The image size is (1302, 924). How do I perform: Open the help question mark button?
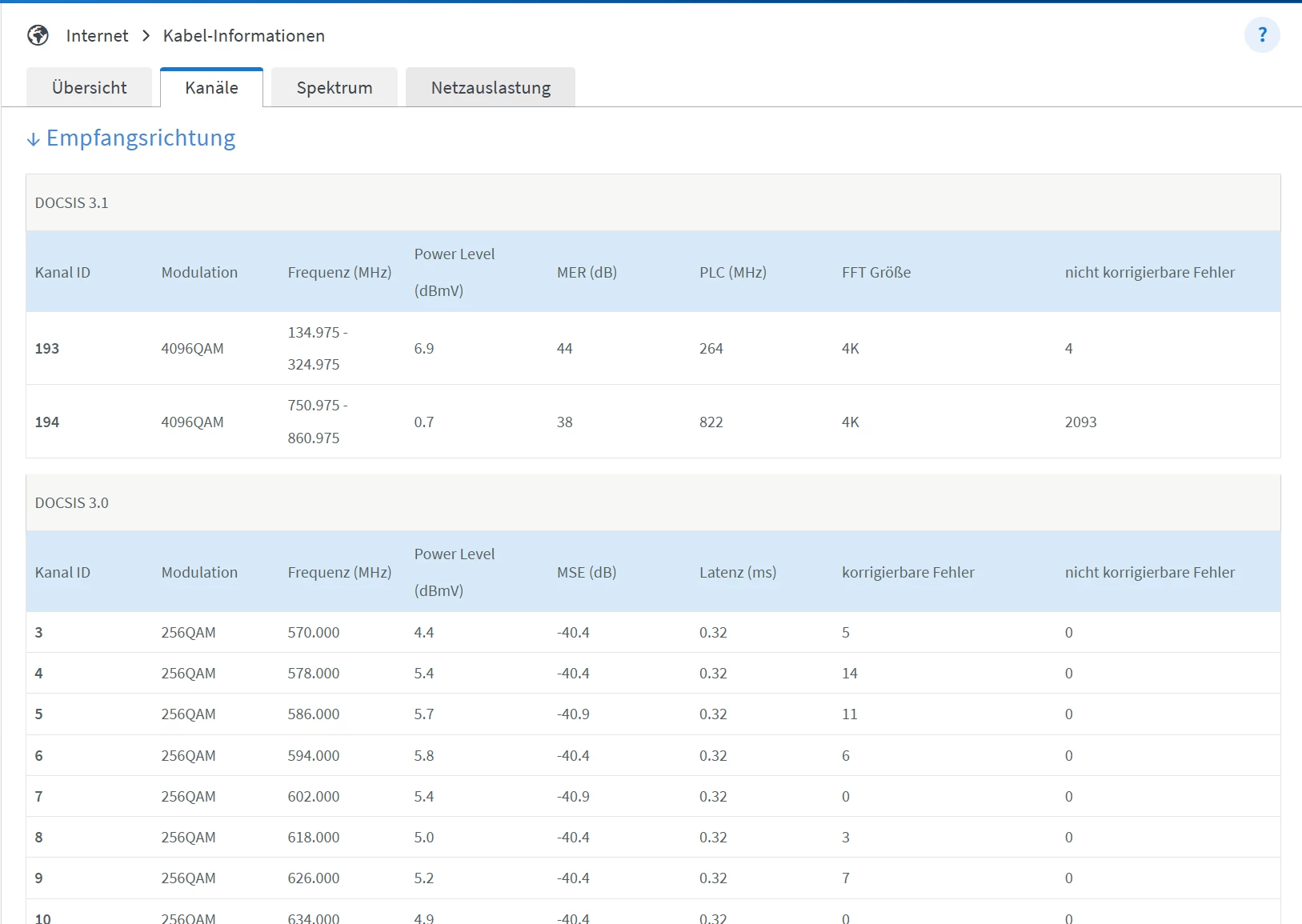(1262, 35)
